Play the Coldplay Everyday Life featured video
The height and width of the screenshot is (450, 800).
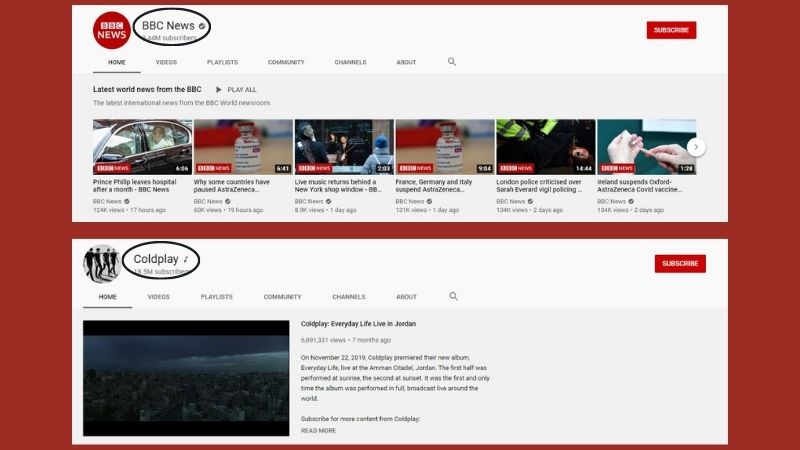click(186, 378)
